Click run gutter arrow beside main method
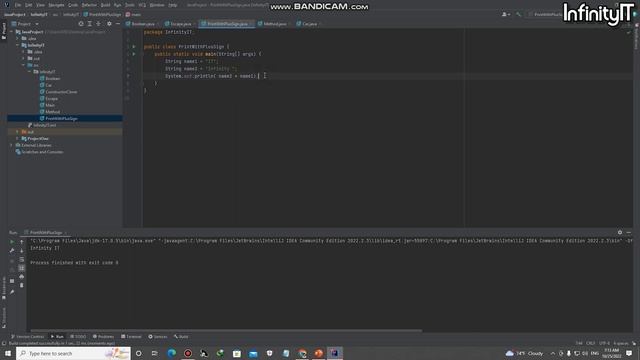This screenshot has height=360, width=640. coord(133,54)
